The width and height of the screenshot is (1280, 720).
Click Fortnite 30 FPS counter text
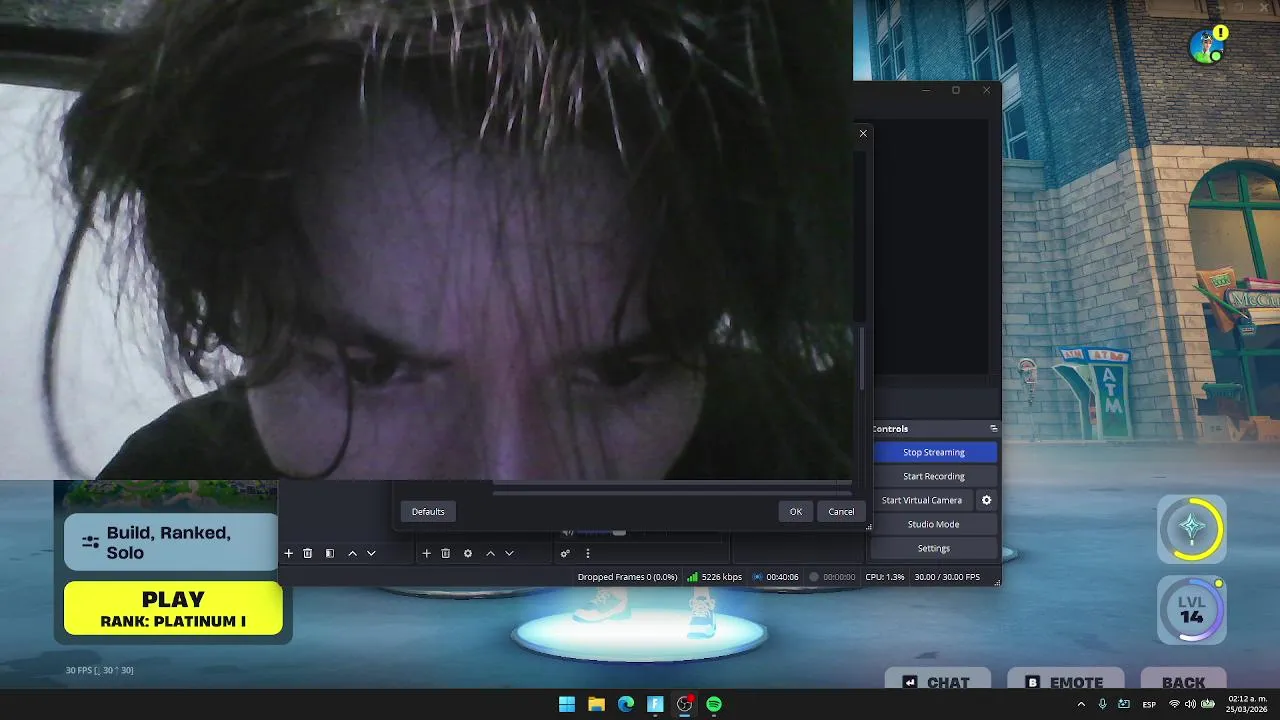99,670
